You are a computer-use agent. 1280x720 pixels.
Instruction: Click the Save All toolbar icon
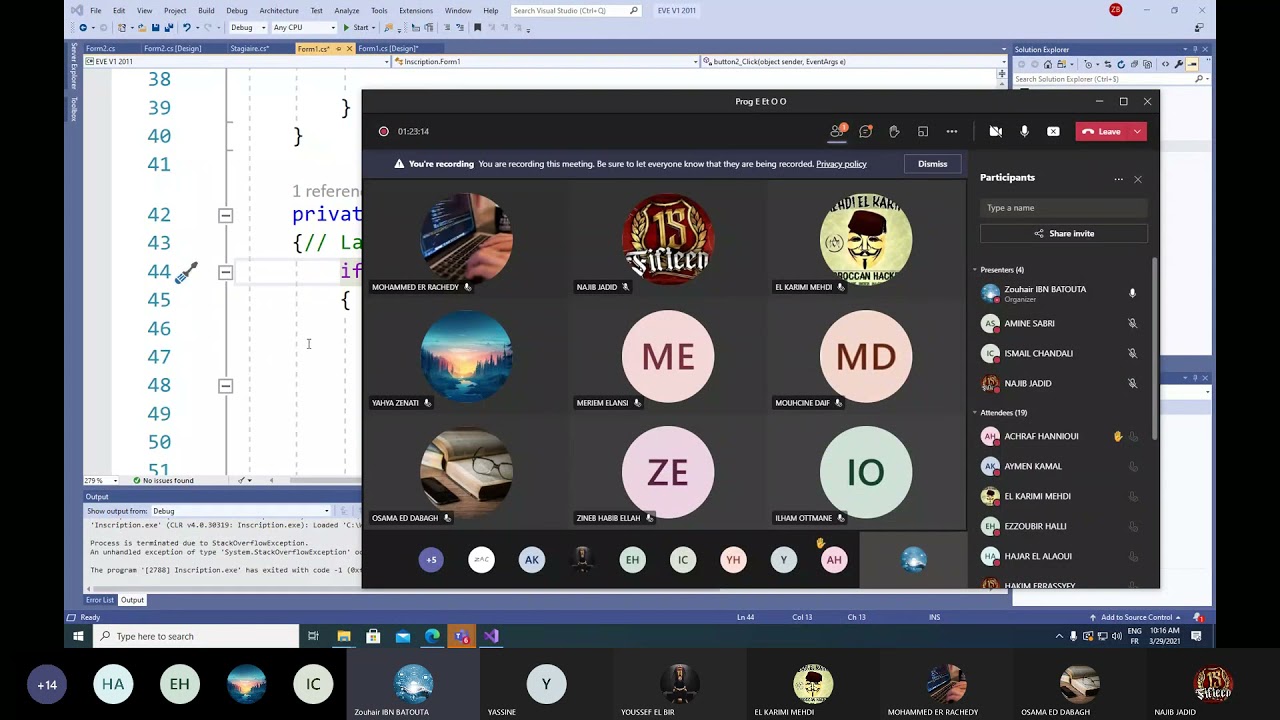(171, 28)
